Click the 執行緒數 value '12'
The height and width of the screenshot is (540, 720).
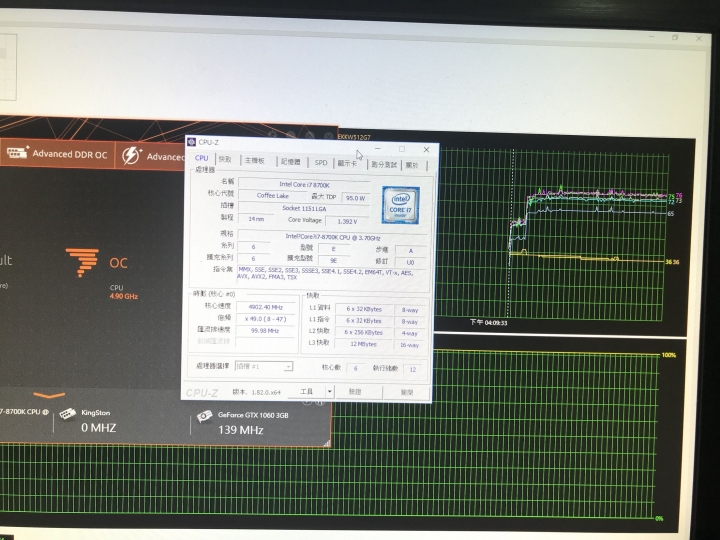(413, 369)
